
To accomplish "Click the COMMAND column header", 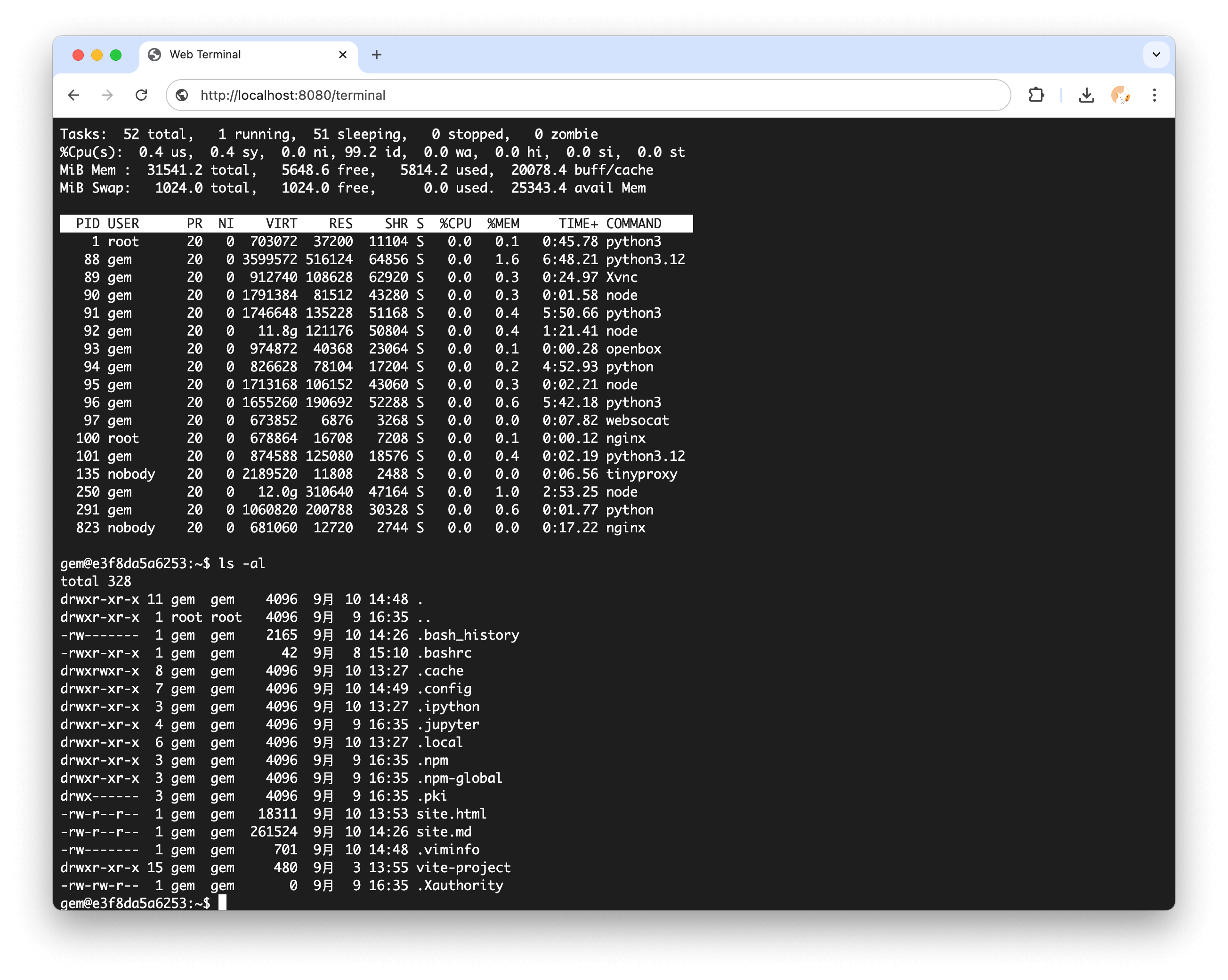I will pos(633,224).
